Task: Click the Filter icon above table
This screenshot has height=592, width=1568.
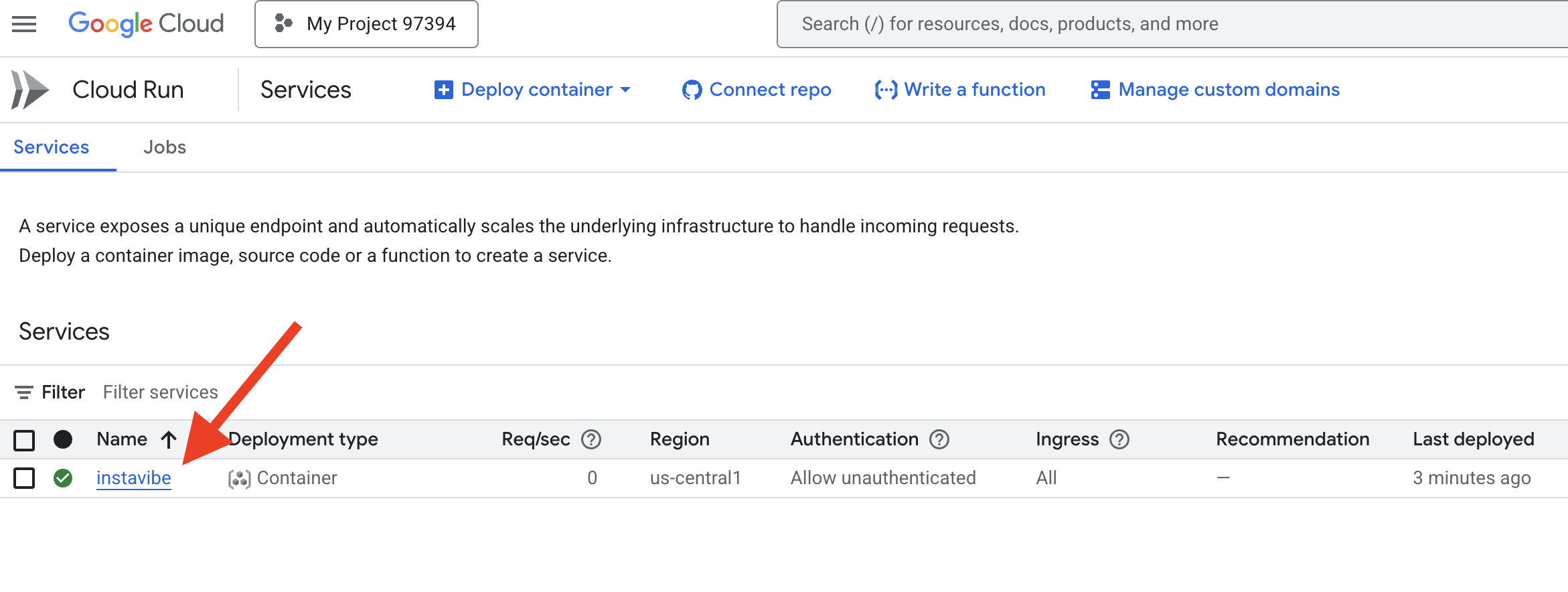Action: tap(24, 392)
